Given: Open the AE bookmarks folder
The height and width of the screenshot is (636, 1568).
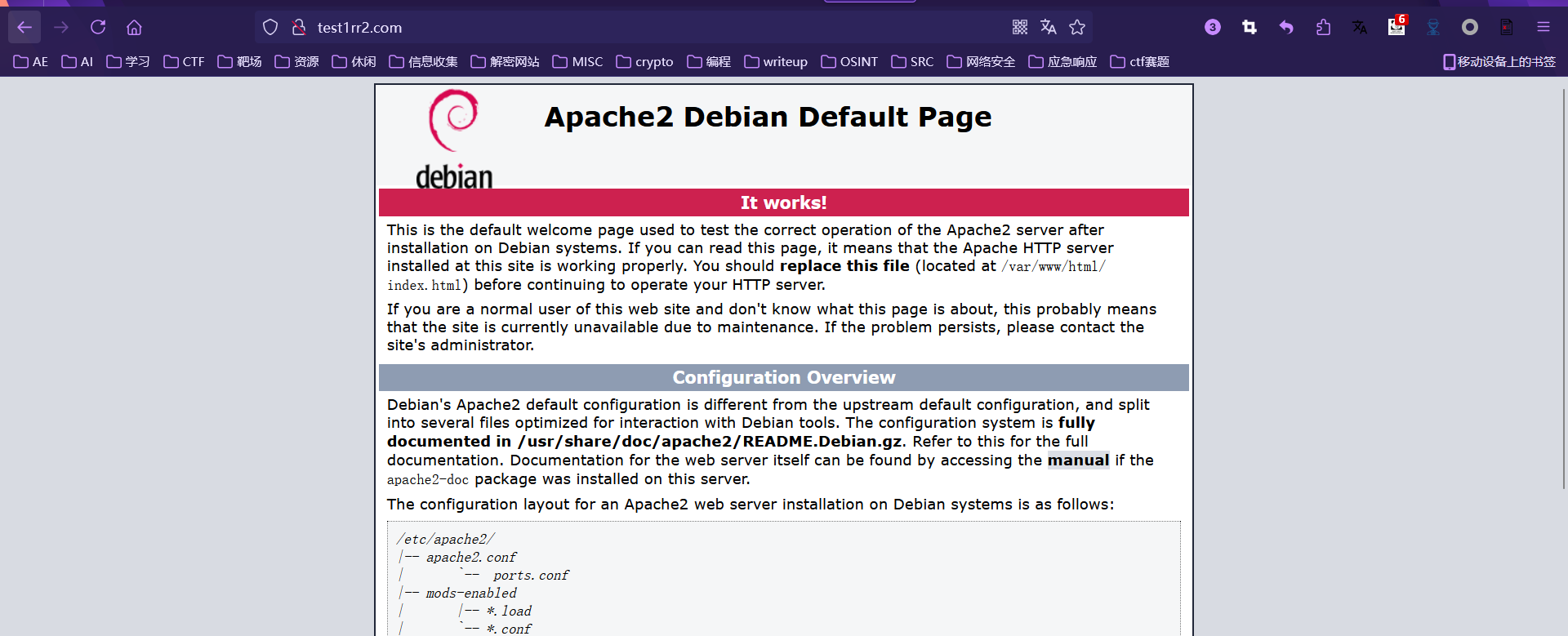Looking at the screenshot, I should pos(31,62).
